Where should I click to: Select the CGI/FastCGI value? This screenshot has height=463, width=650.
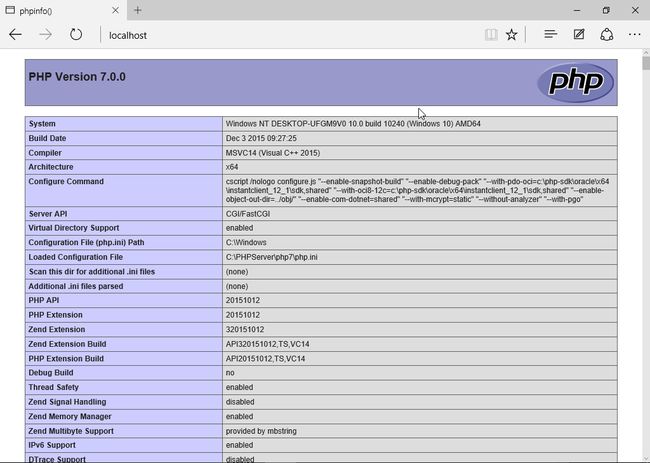pyautogui.click(x=248, y=214)
